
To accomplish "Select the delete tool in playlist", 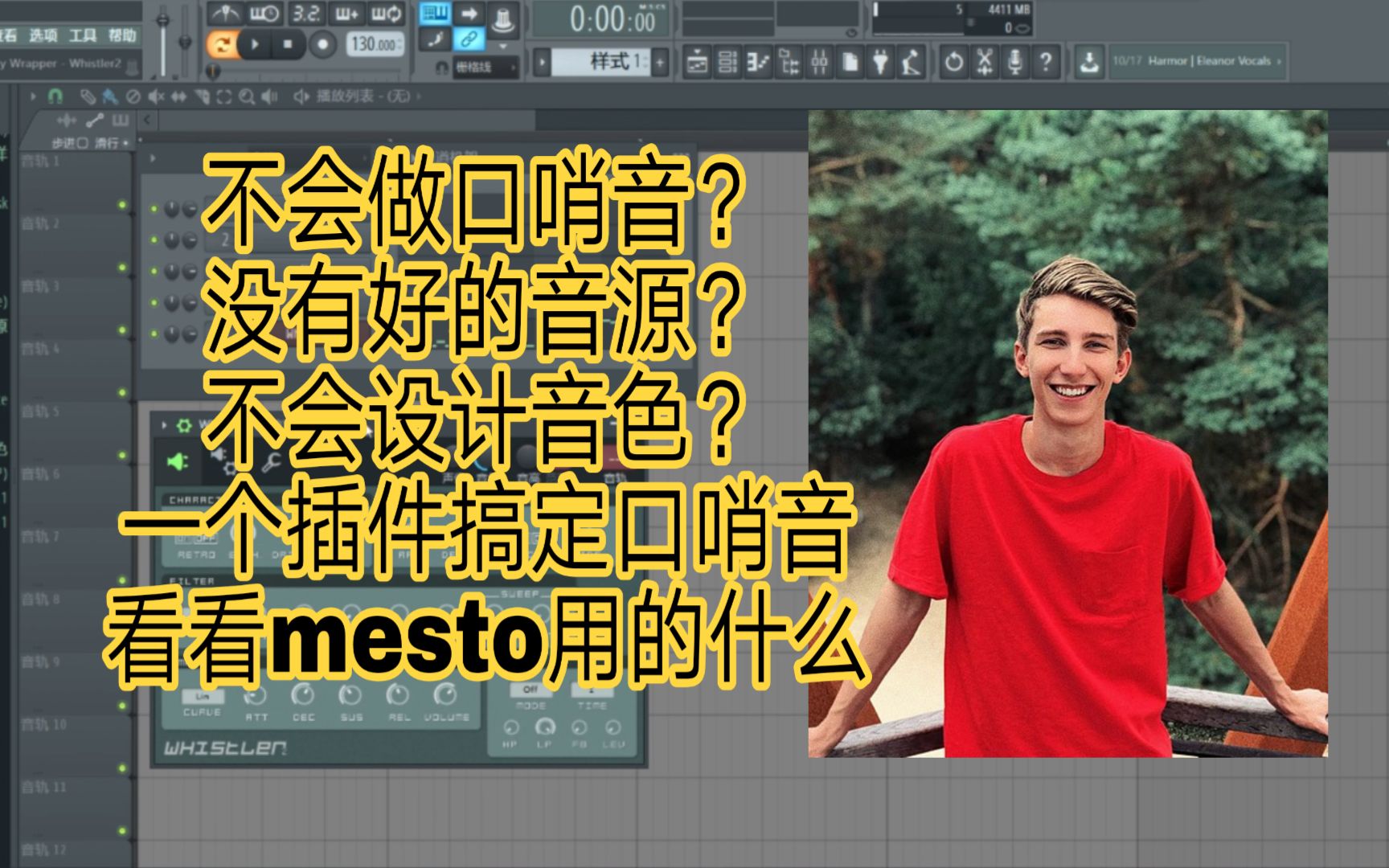I will click(133, 96).
